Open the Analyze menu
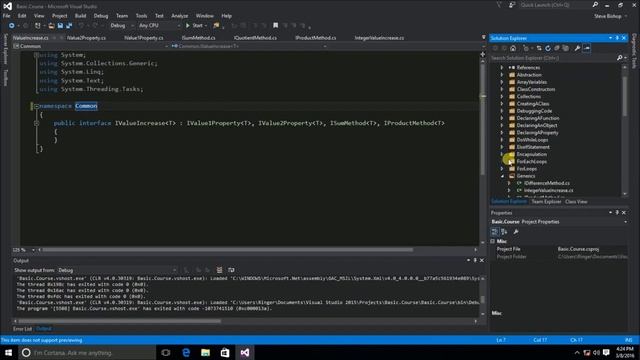This screenshot has width=640, height=360. (x=180, y=16)
